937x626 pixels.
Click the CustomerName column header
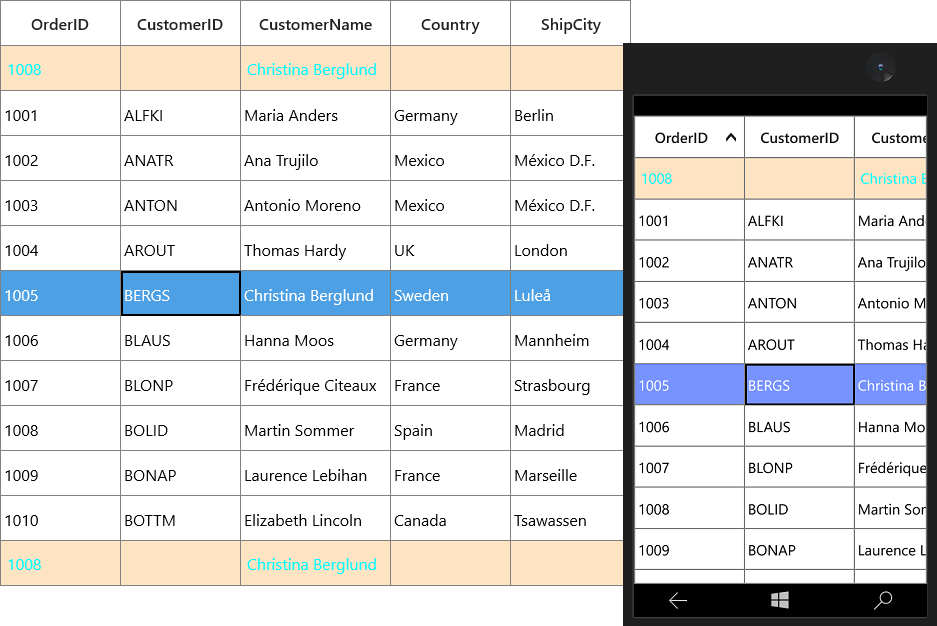tap(315, 24)
